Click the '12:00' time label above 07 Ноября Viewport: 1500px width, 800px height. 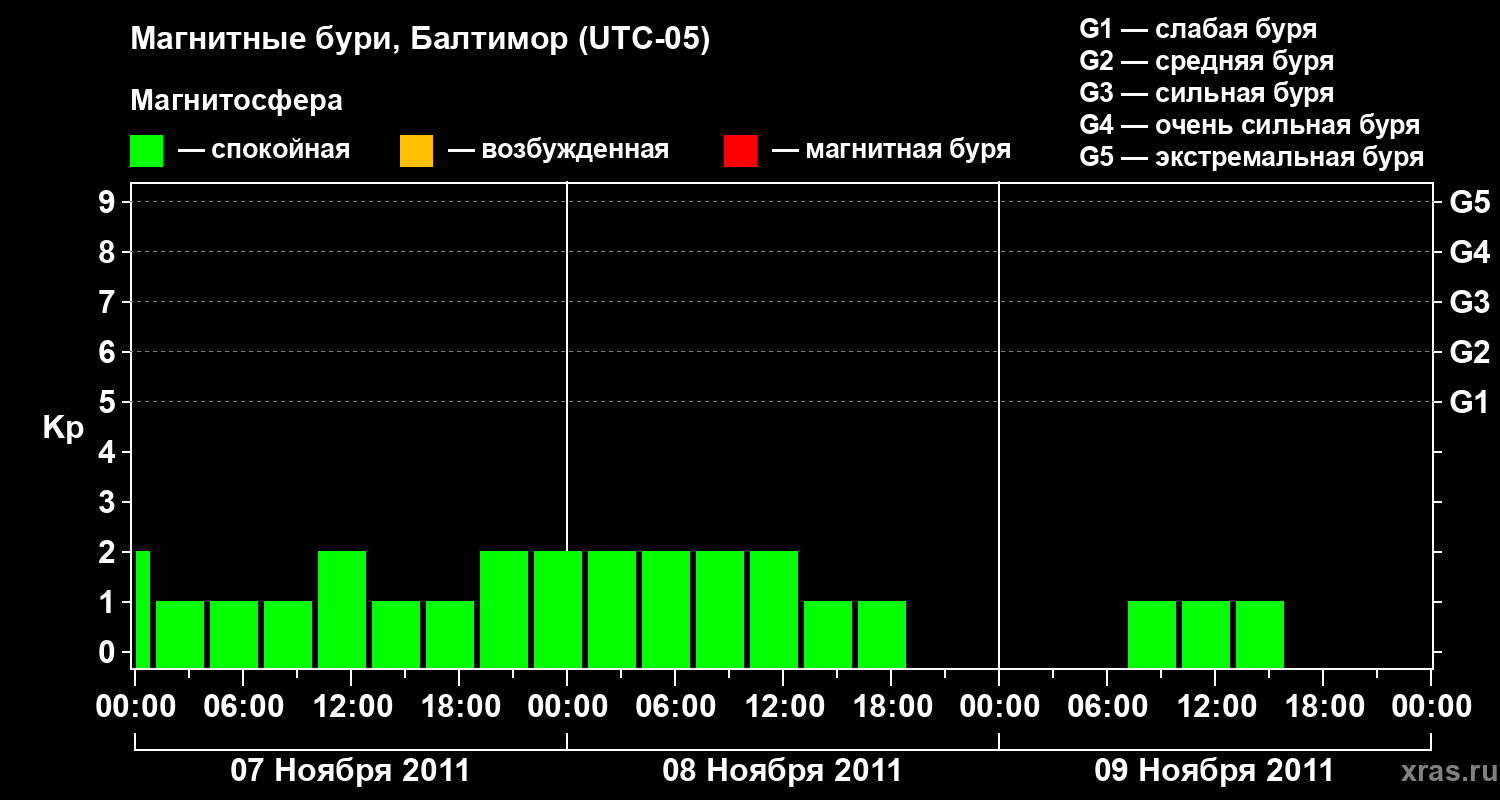[x=351, y=707]
